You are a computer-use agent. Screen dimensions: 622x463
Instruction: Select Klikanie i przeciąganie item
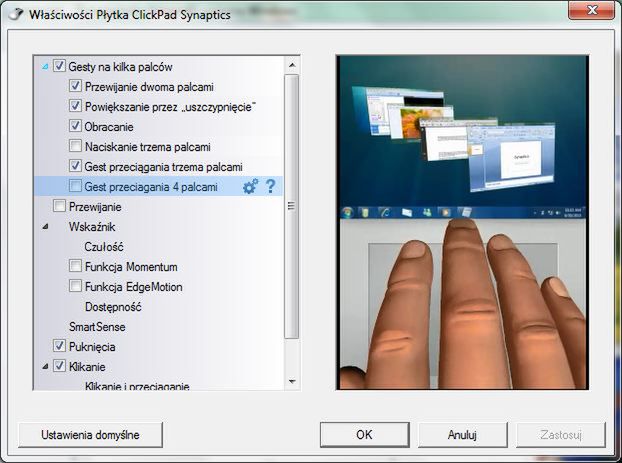(137, 386)
